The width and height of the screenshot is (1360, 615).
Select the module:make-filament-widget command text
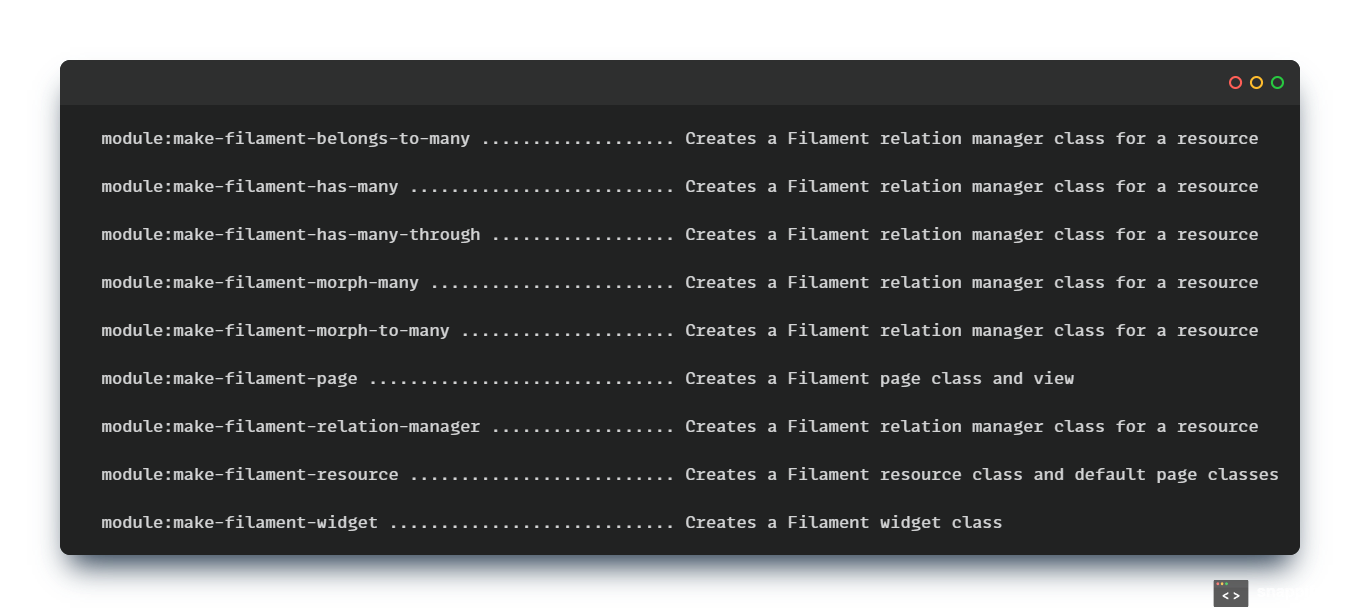point(239,523)
